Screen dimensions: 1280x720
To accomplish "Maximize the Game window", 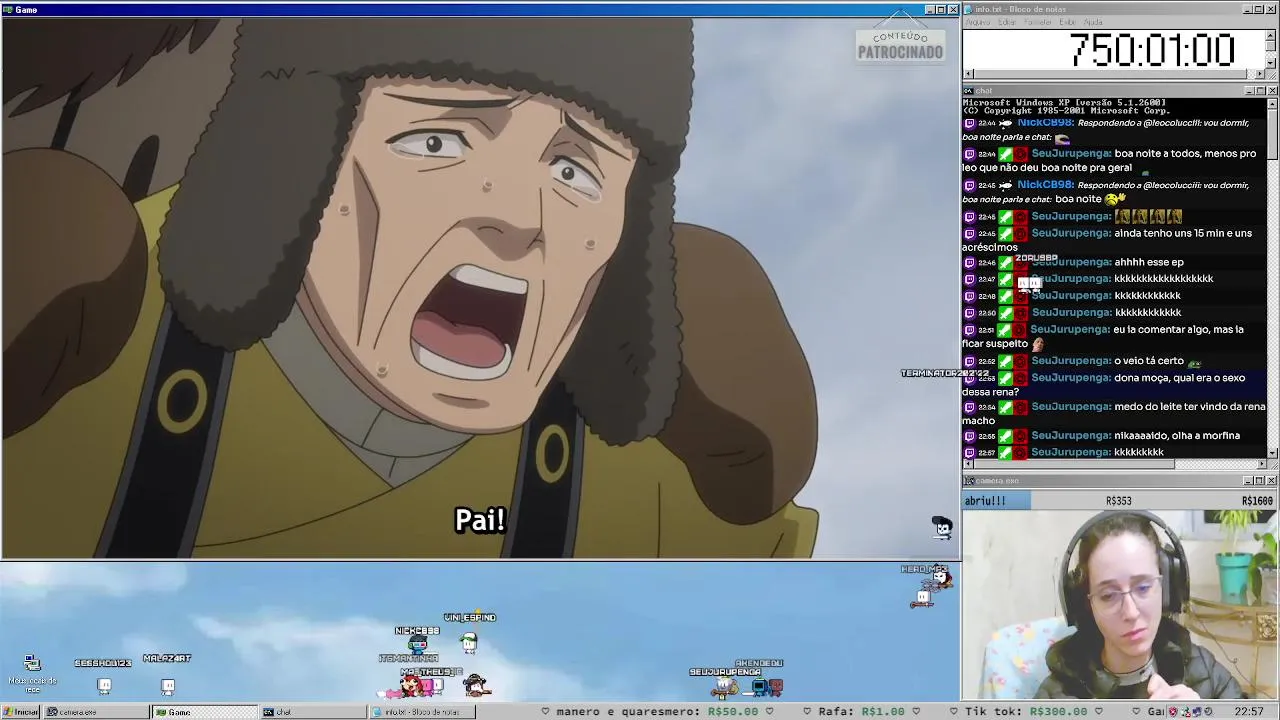I will click(941, 9).
